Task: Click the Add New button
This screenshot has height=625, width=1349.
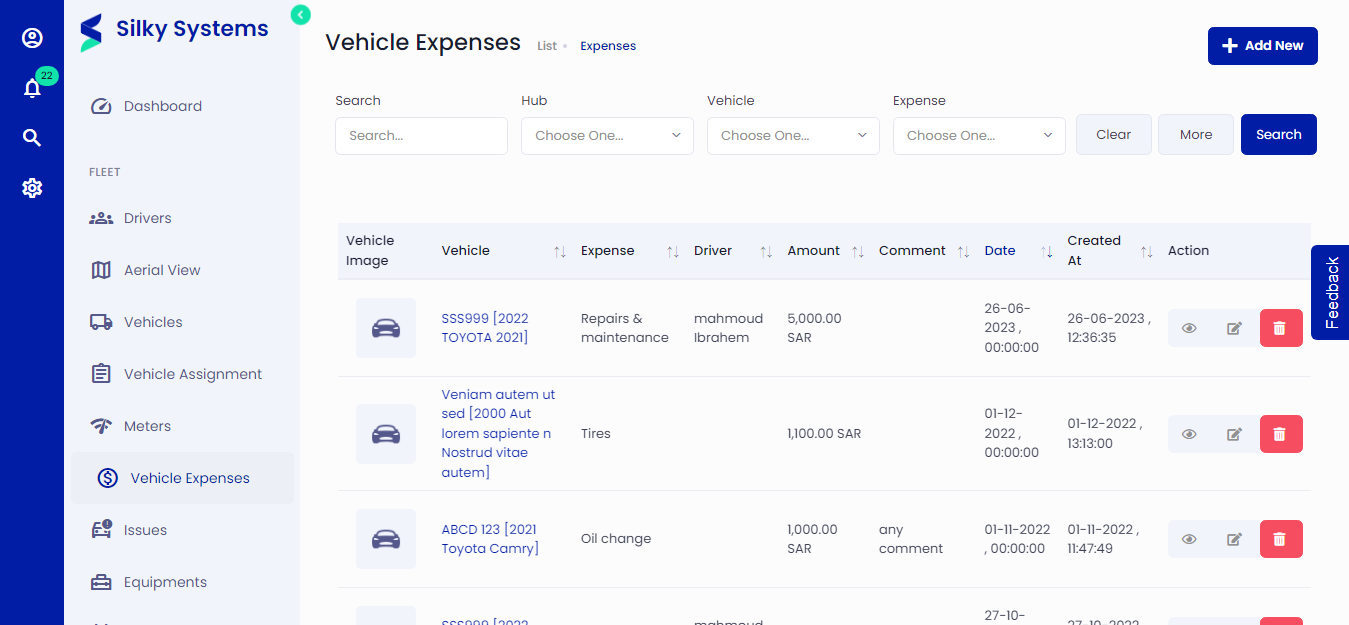Action: point(1262,45)
